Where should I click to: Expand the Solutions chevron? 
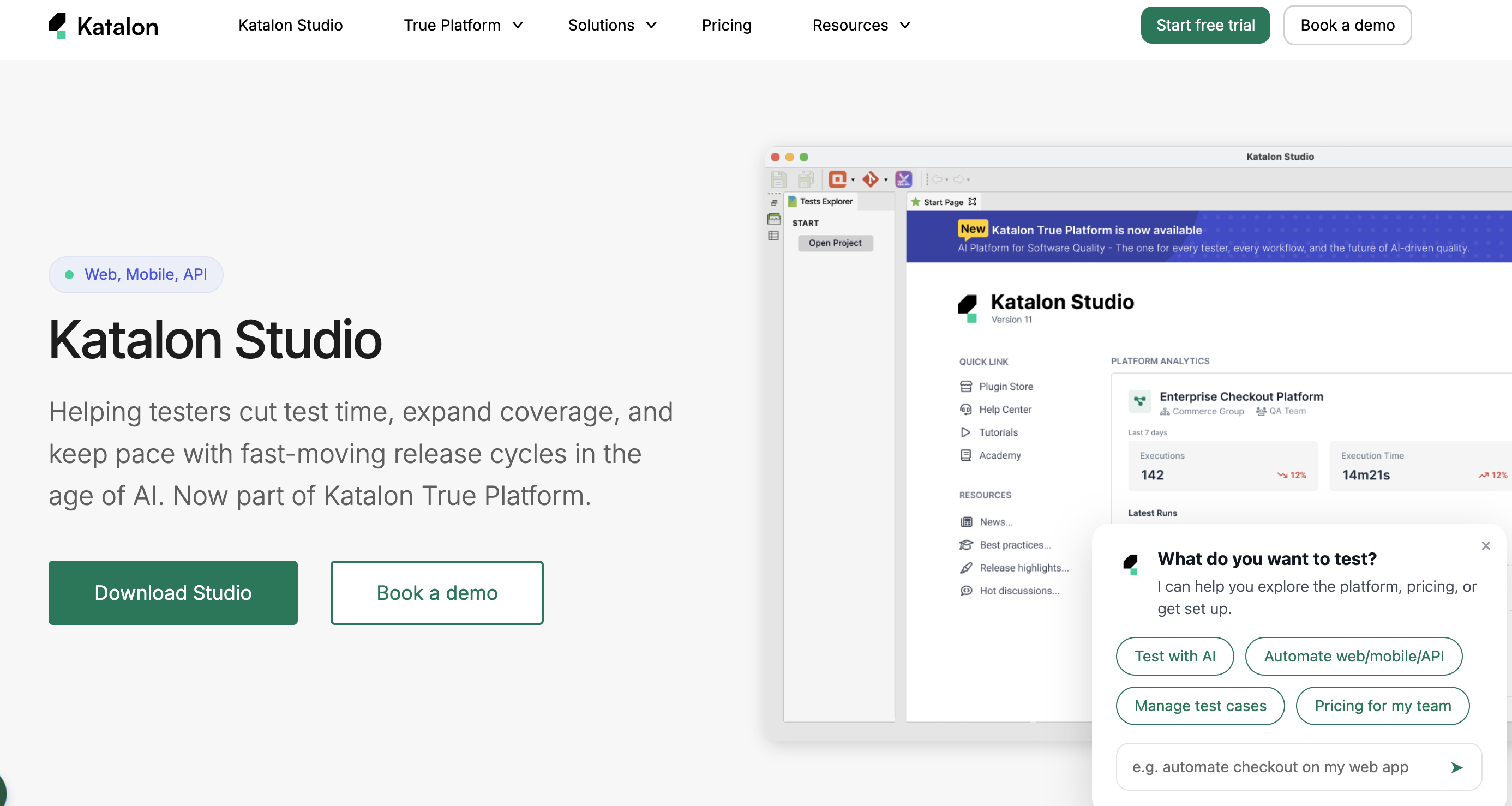[x=651, y=25]
